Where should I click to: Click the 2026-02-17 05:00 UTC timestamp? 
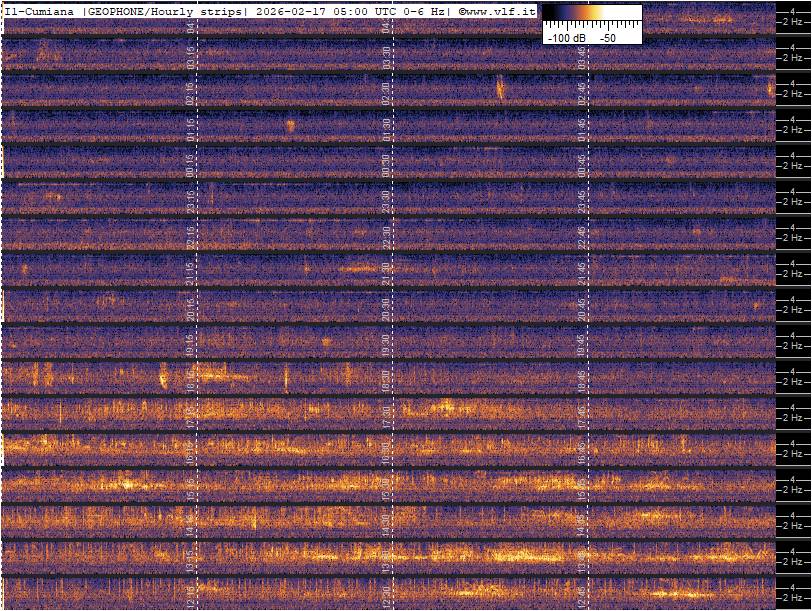pos(324,11)
